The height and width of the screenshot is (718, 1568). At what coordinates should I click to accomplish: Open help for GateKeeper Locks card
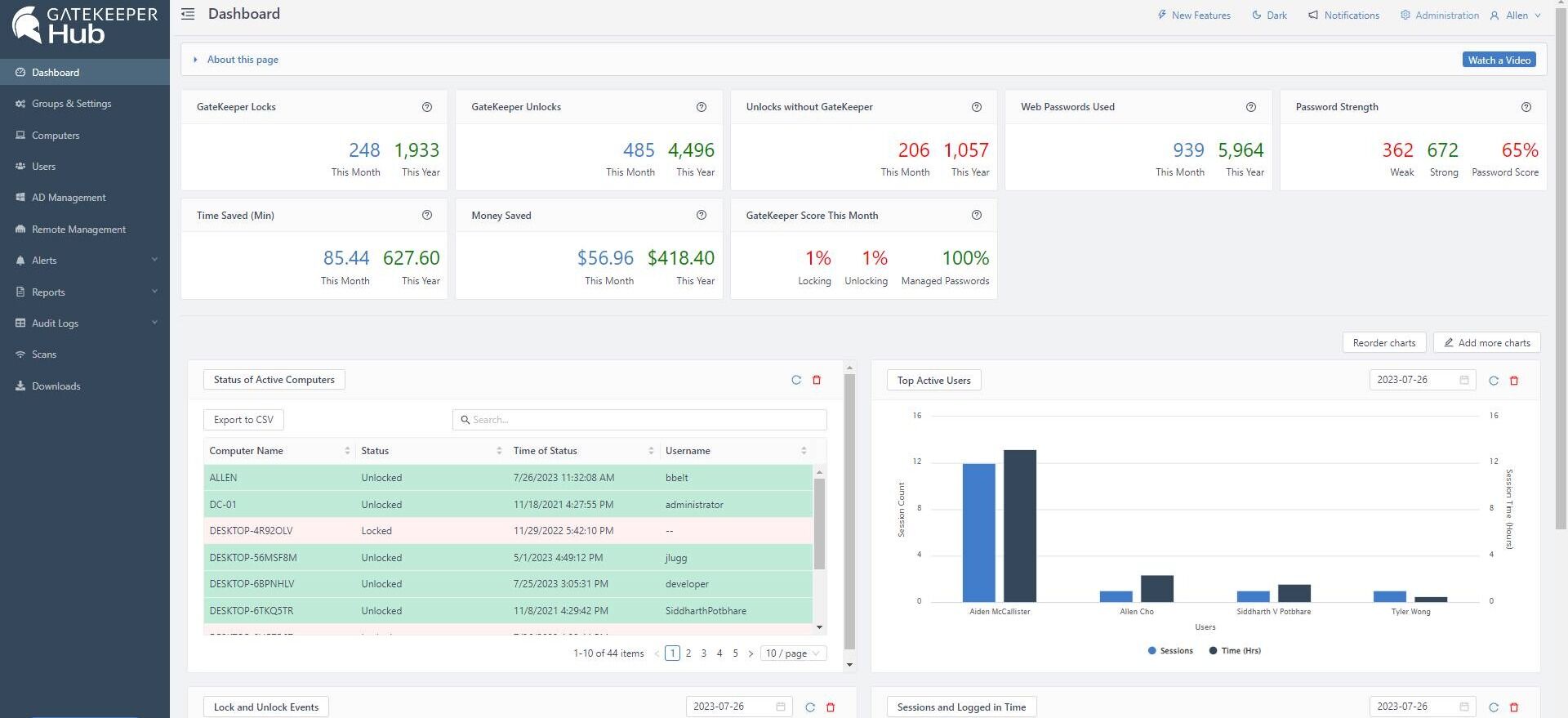(427, 107)
